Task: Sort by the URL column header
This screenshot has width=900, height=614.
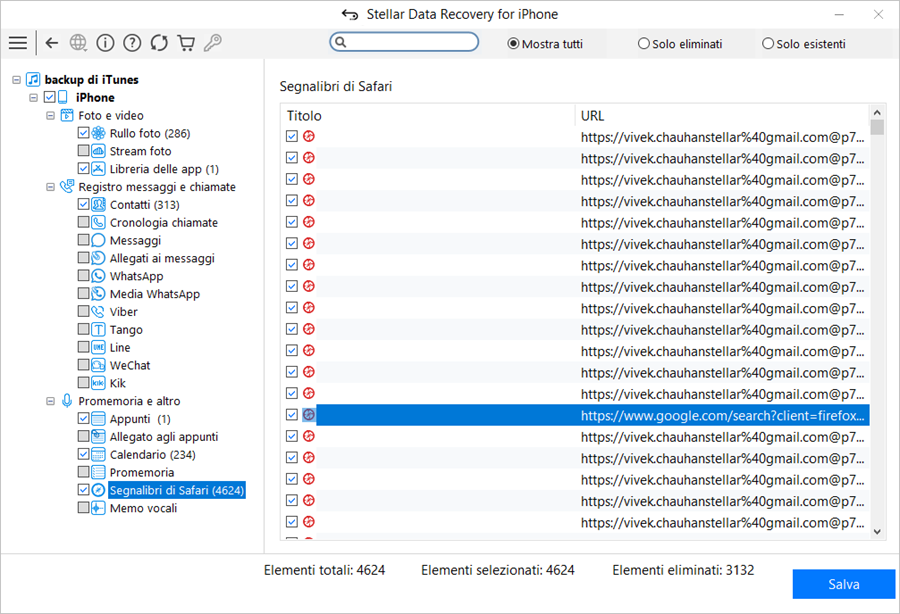Action: tap(592, 116)
